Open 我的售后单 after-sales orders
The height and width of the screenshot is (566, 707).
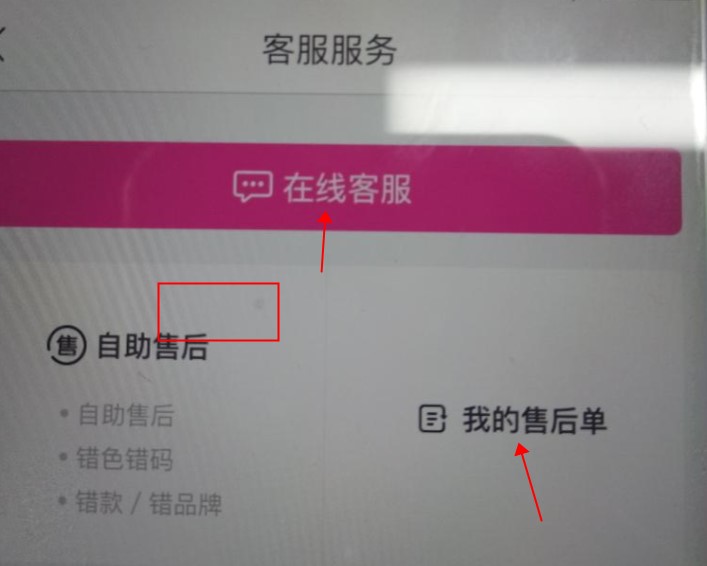534,420
